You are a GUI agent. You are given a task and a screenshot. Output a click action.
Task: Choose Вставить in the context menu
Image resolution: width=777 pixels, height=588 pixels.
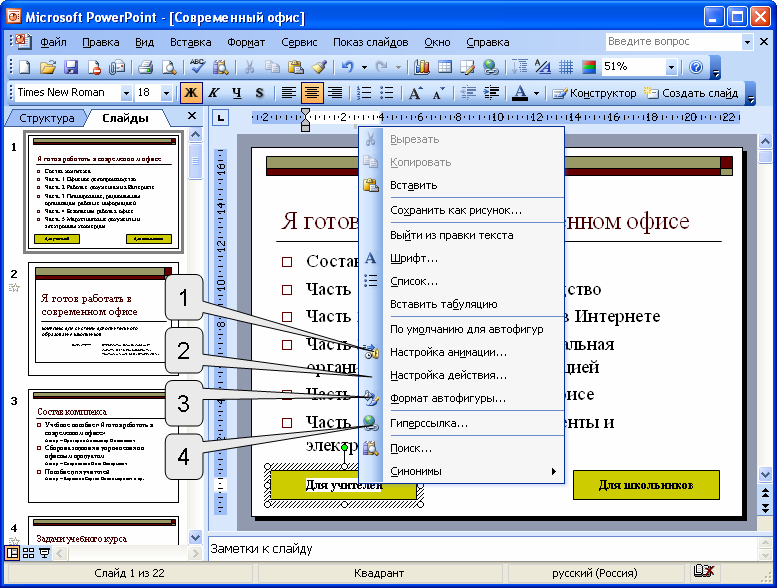pos(461,185)
